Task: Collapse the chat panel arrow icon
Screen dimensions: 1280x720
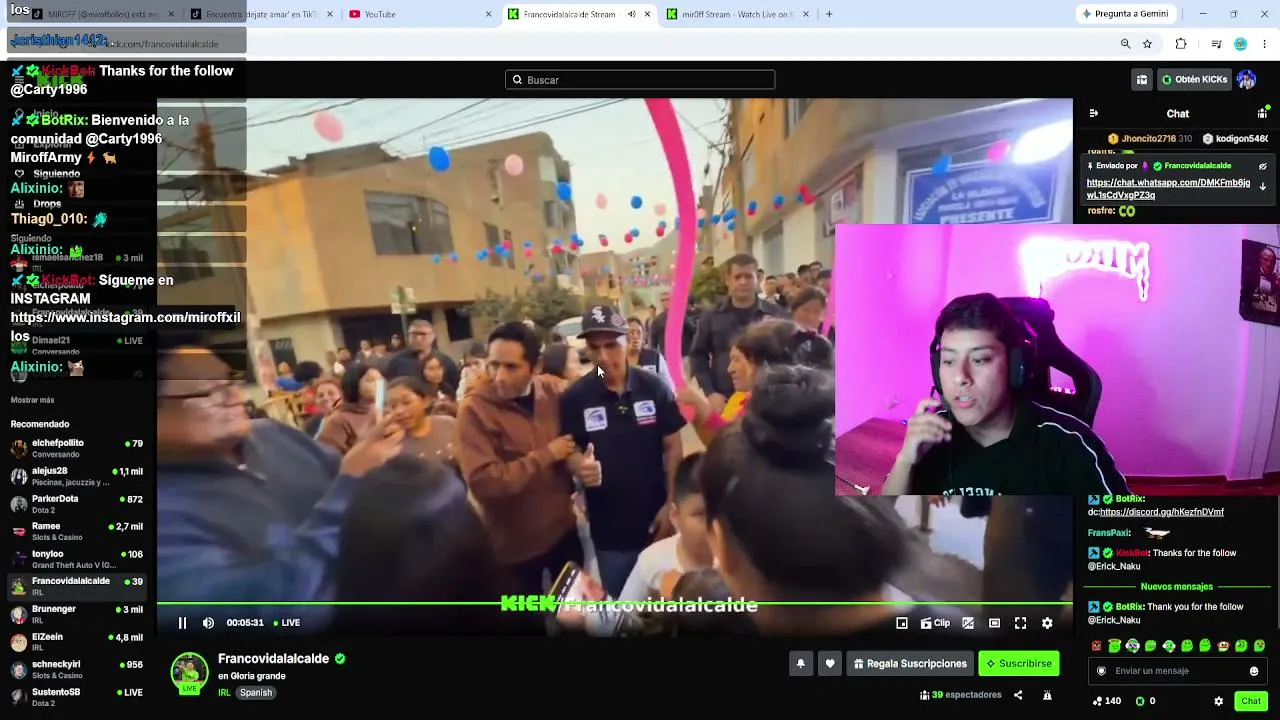Action: [x=1093, y=113]
